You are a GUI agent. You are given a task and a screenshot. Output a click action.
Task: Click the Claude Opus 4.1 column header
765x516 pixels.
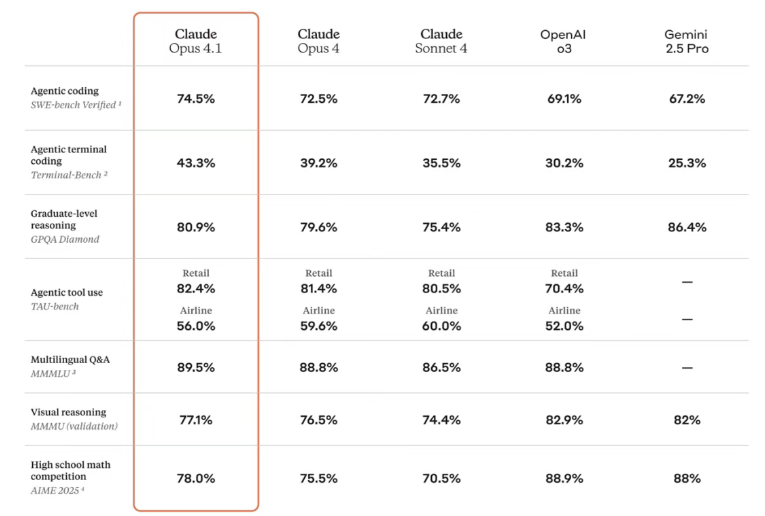(x=195, y=41)
